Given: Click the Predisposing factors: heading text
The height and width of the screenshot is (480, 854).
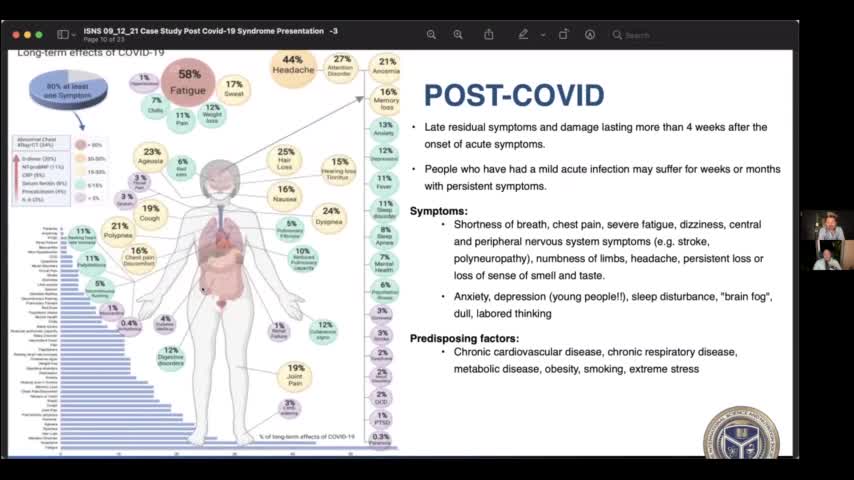Looking at the screenshot, I should (x=465, y=339).
